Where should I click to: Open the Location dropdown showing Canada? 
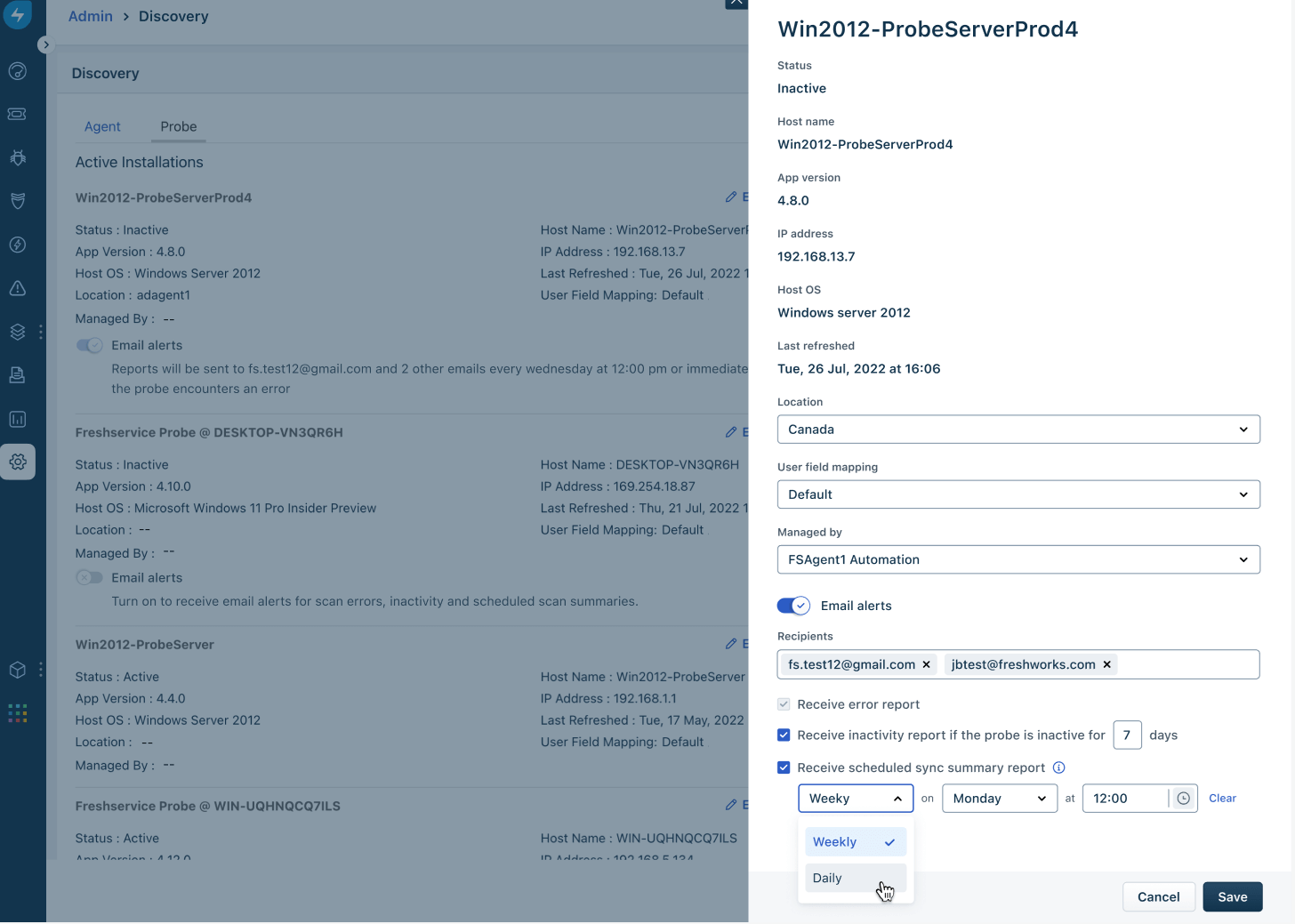pos(1018,430)
